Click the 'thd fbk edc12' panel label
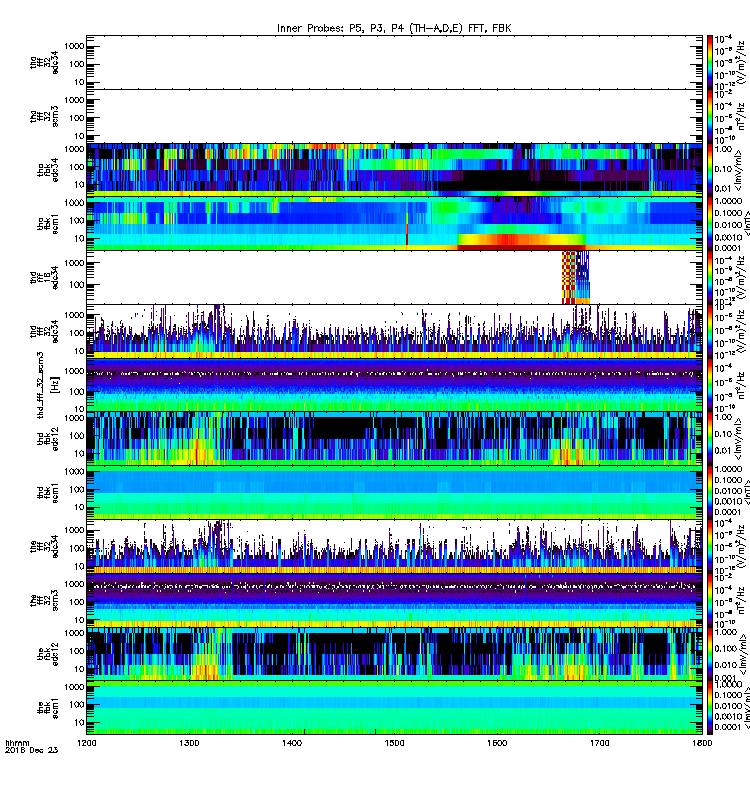The height and width of the screenshot is (800, 750). point(48,439)
